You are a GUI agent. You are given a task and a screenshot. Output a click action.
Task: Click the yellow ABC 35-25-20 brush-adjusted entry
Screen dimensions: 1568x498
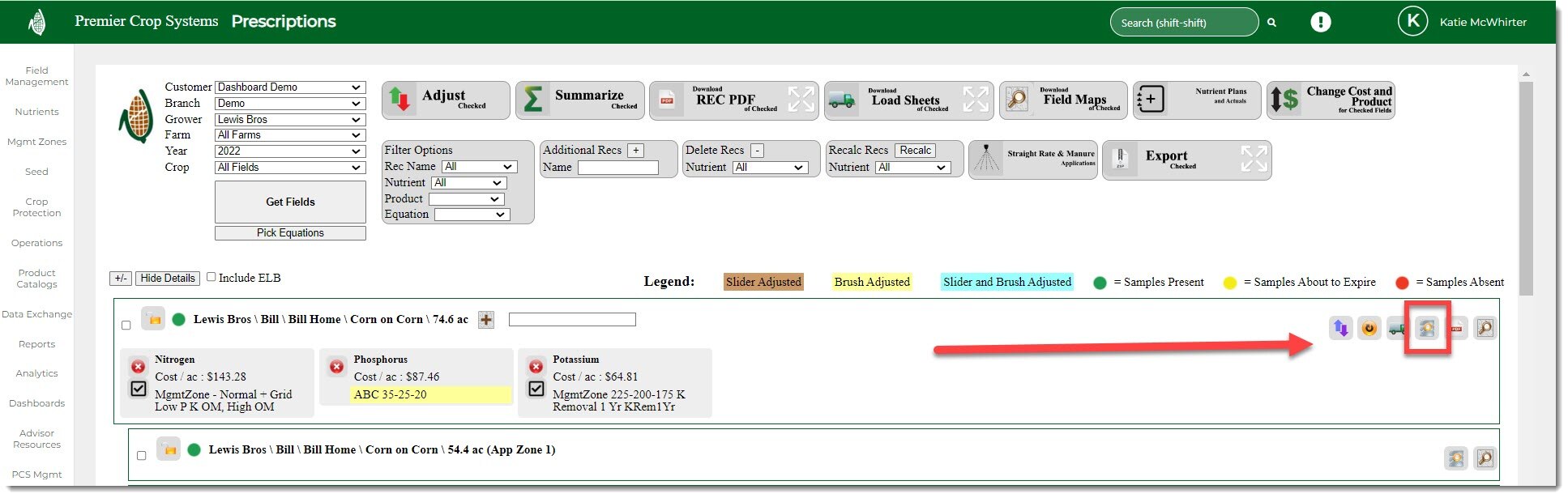(431, 394)
